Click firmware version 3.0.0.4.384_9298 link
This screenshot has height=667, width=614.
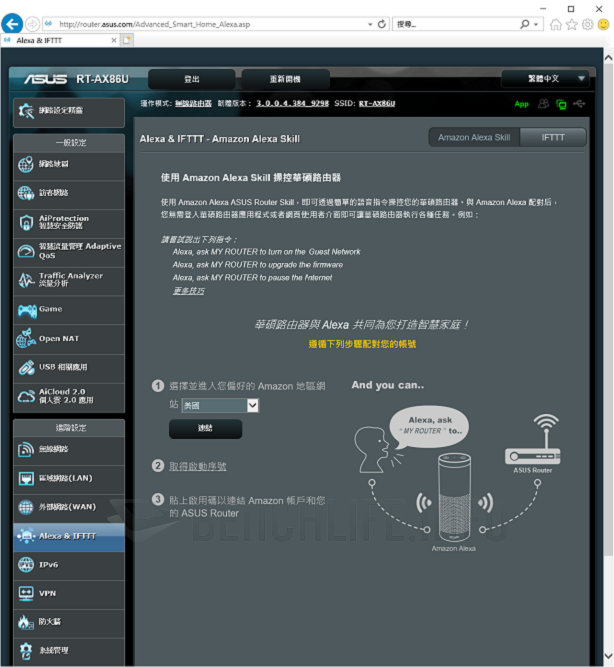coord(292,103)
